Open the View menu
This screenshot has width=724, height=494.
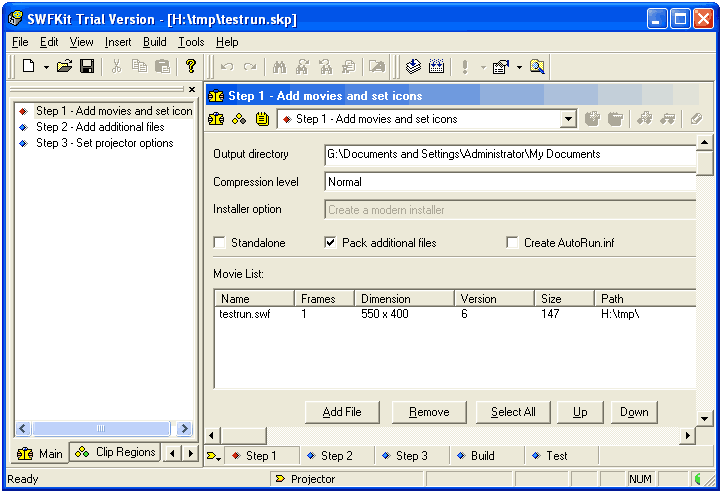[81, 42]
